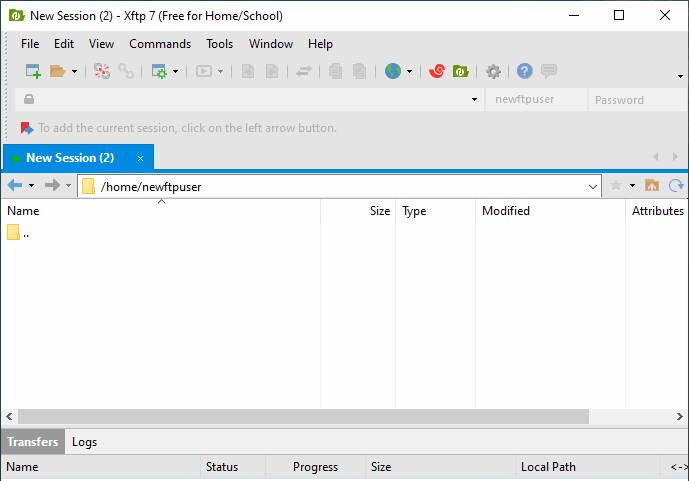Click the Paste toolbar icon

pos(359,71)
